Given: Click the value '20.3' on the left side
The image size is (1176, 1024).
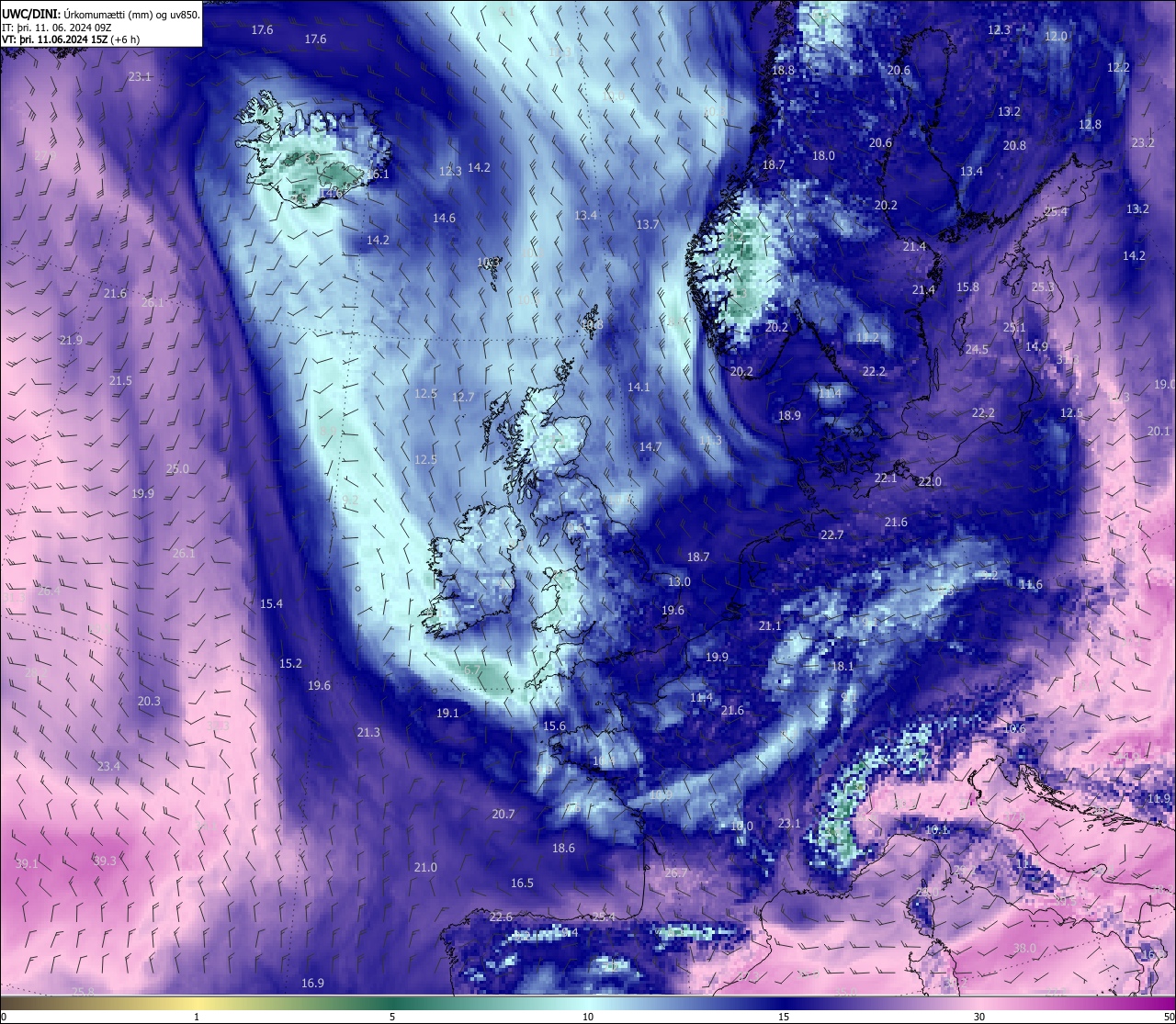Looking at the screenshot, I should coord(149,702).
